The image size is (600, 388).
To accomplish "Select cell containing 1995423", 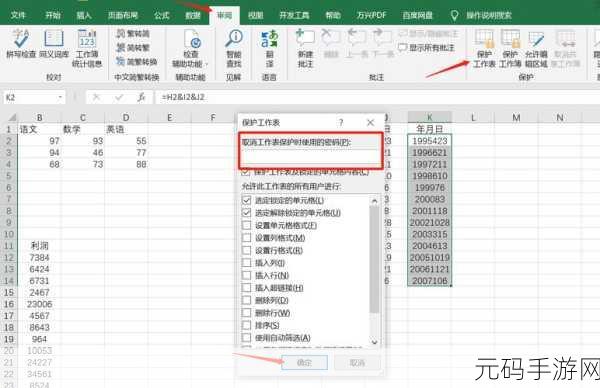I will pos(430,141).
